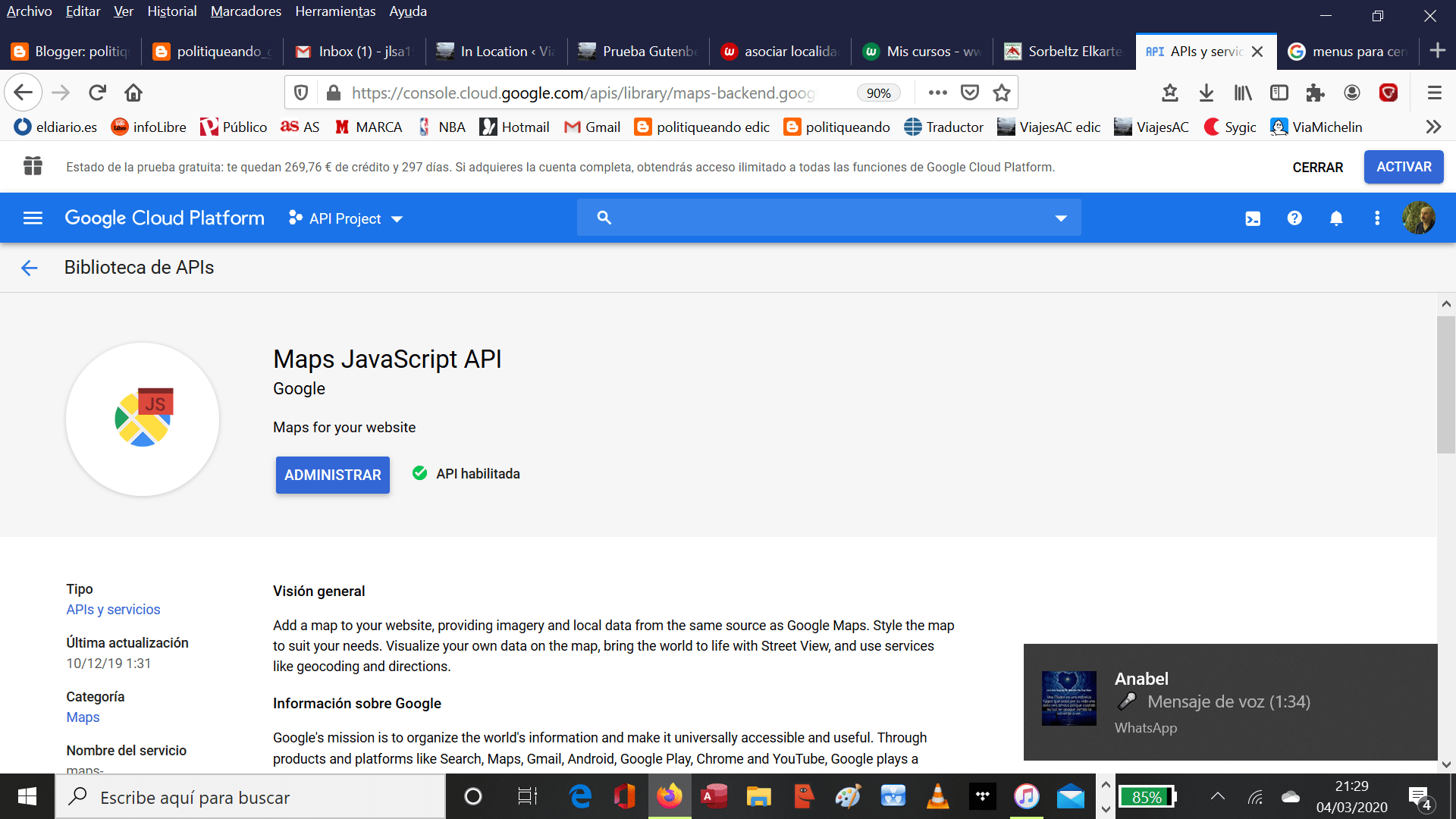1456x819 pixels.
Task: Open the Gmail bookmark
Action: (592, 127)
